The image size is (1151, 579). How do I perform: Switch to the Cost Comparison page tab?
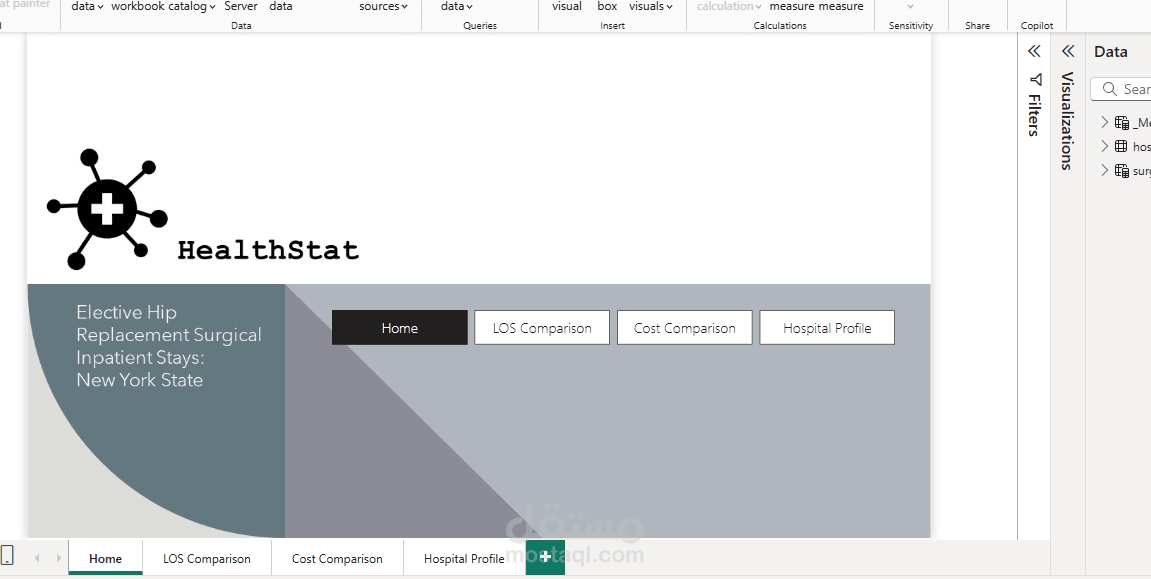coord(336,558)
